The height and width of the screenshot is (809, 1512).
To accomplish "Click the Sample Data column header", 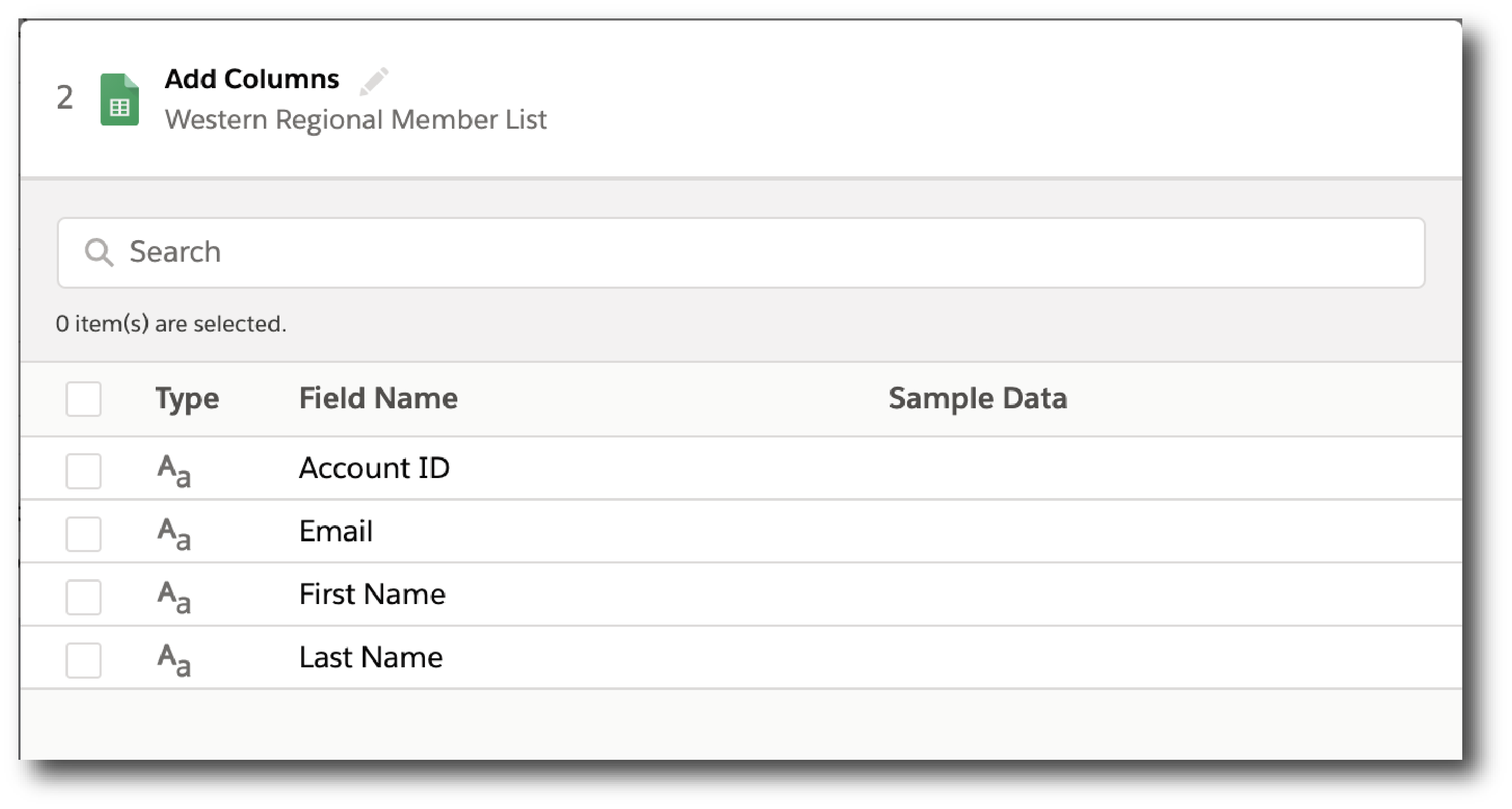I will 978,398.
